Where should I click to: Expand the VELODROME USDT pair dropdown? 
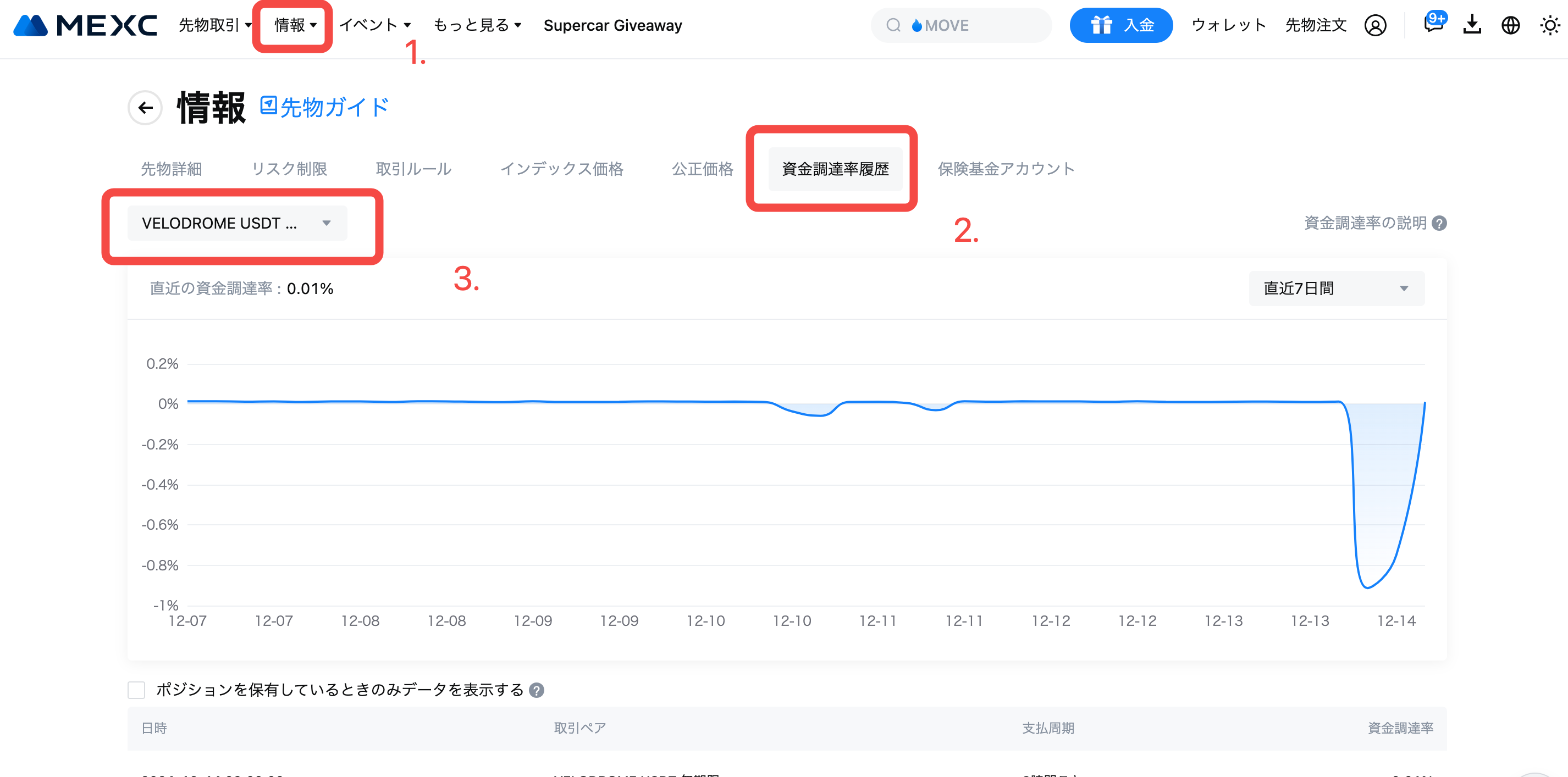(x=237, y=223)
